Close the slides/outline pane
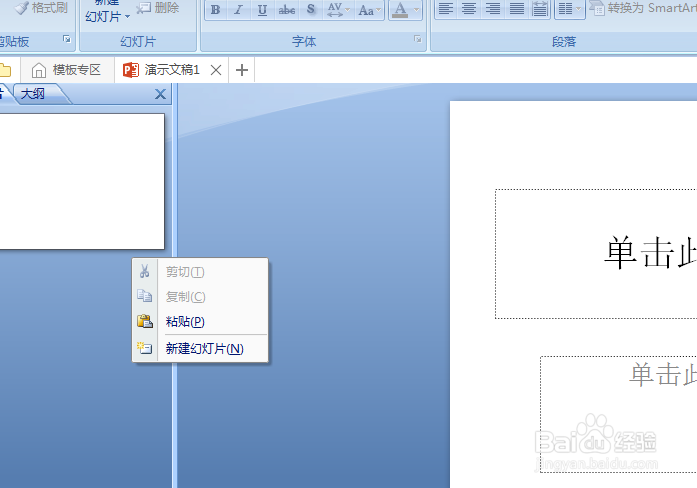 pos(160,94)
